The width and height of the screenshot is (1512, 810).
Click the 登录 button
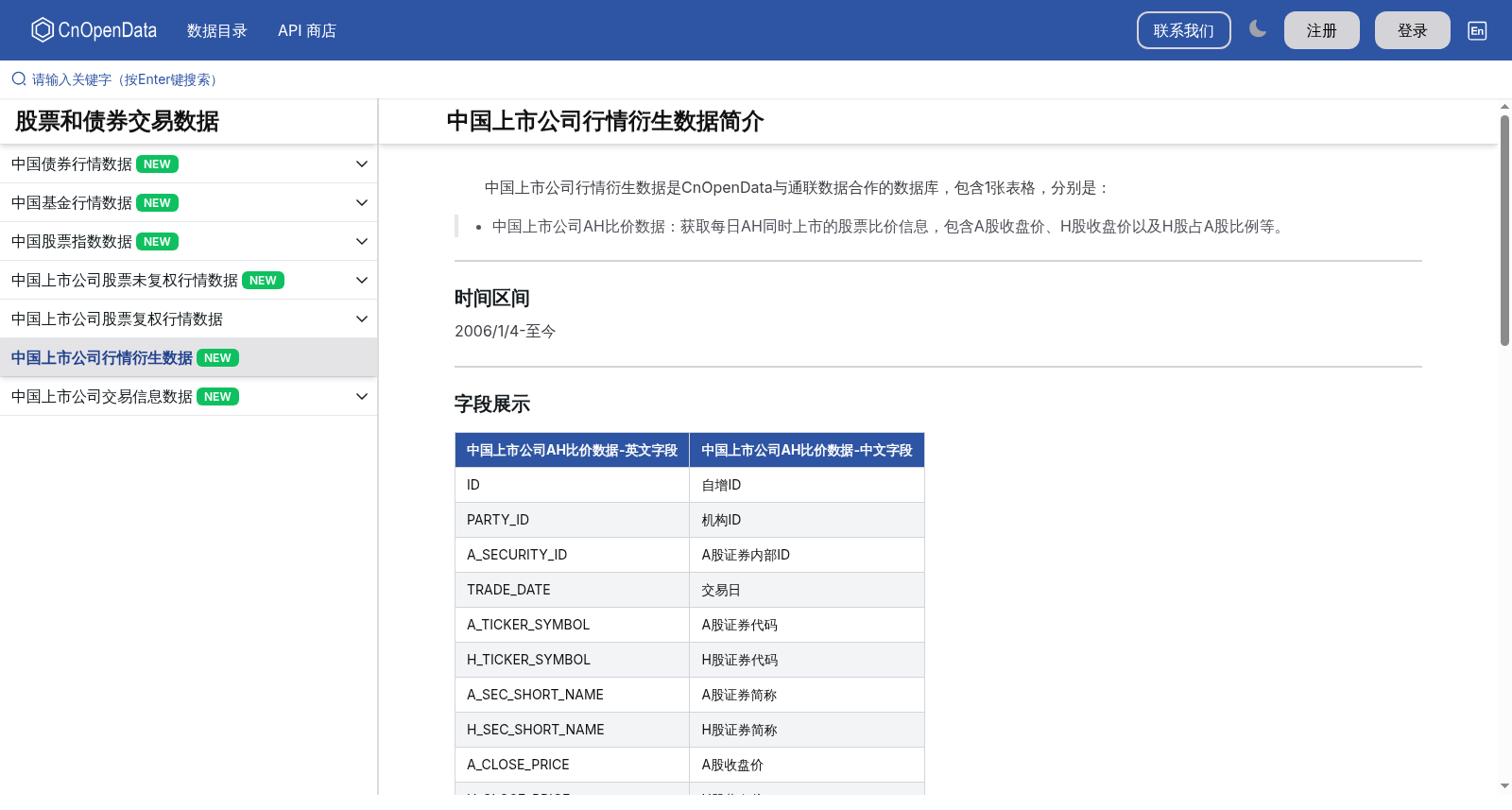pyautogui.click(x=1413, y=30)
